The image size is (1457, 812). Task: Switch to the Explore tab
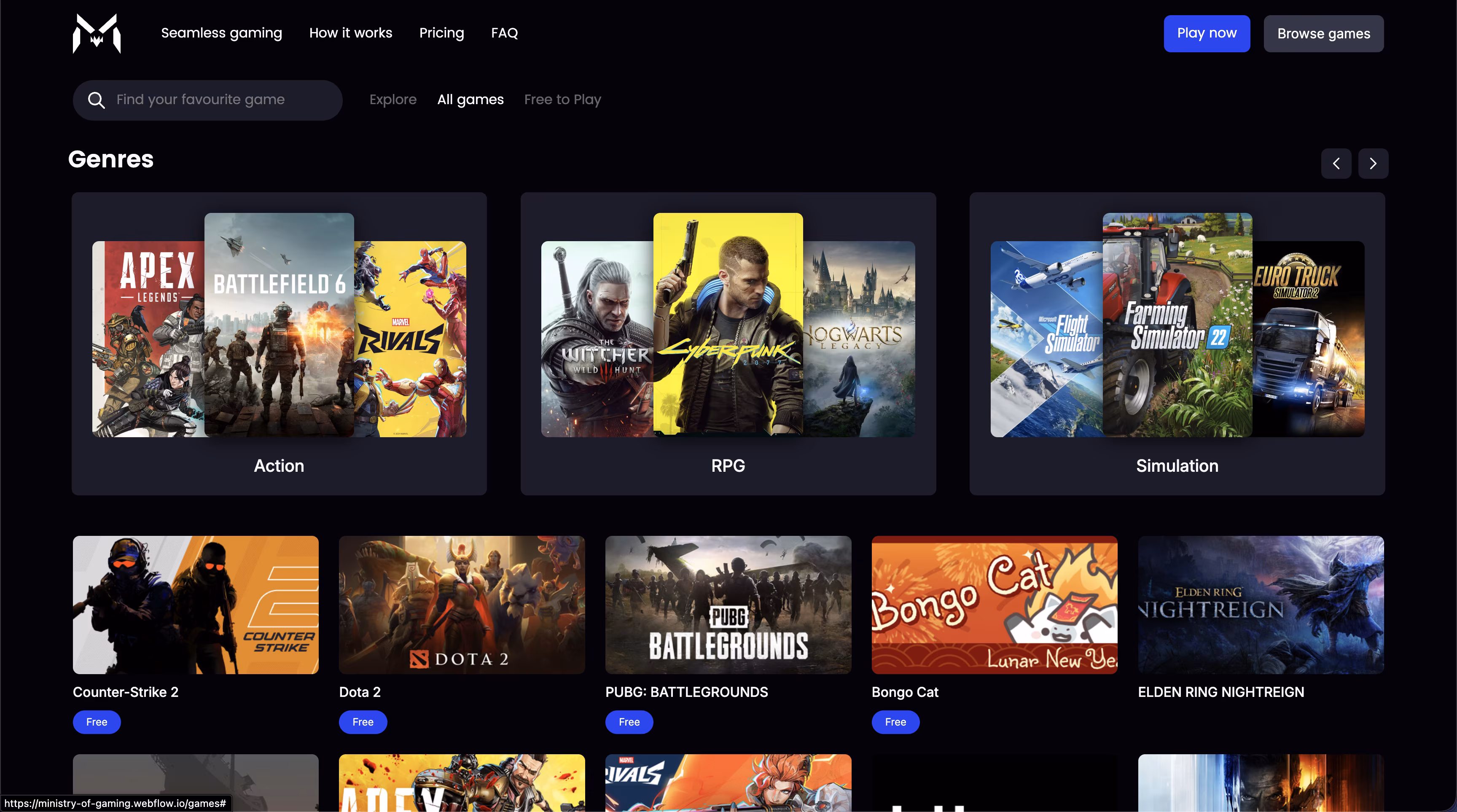coord(392,99)
